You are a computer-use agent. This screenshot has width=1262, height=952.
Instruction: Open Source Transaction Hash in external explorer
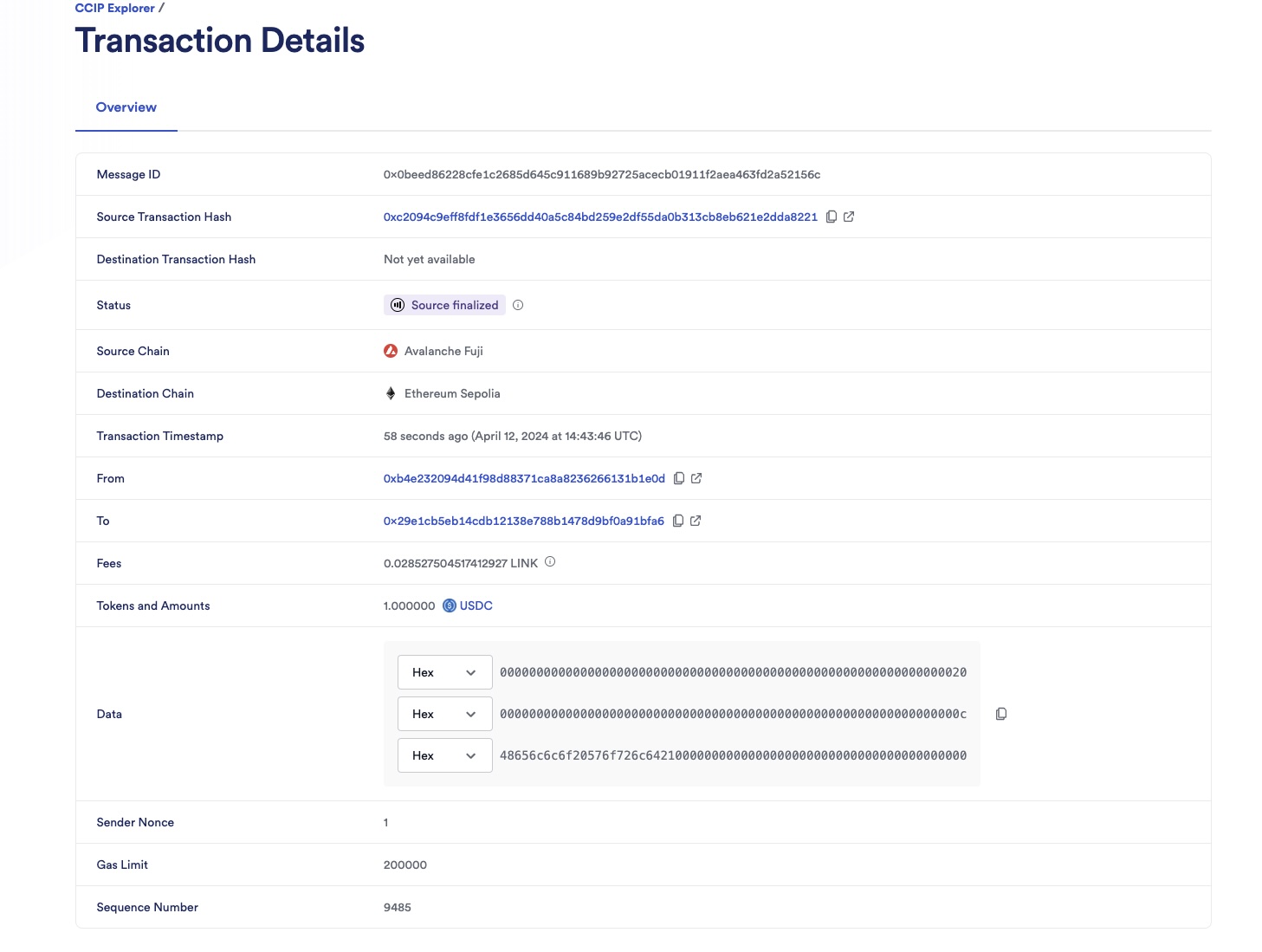pyautogui.click(x=849, y=217)
